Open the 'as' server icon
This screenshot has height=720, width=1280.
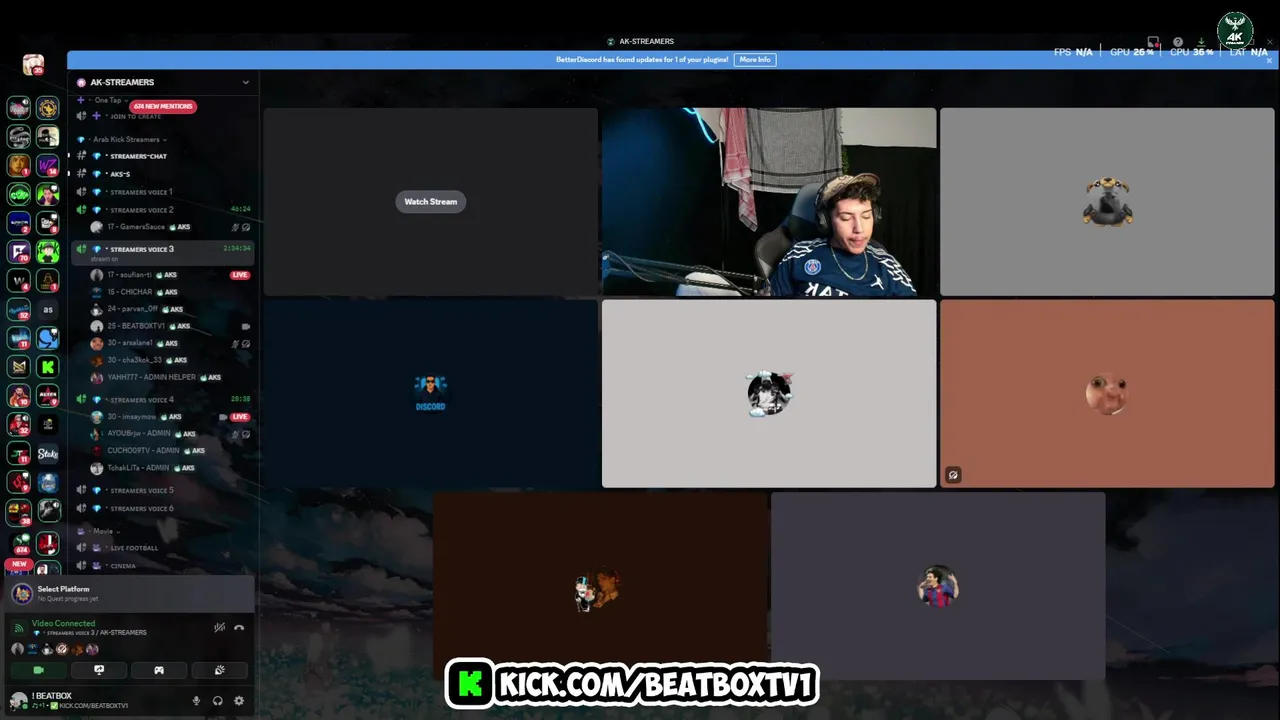pyautogui.click(x=48, y=310)
